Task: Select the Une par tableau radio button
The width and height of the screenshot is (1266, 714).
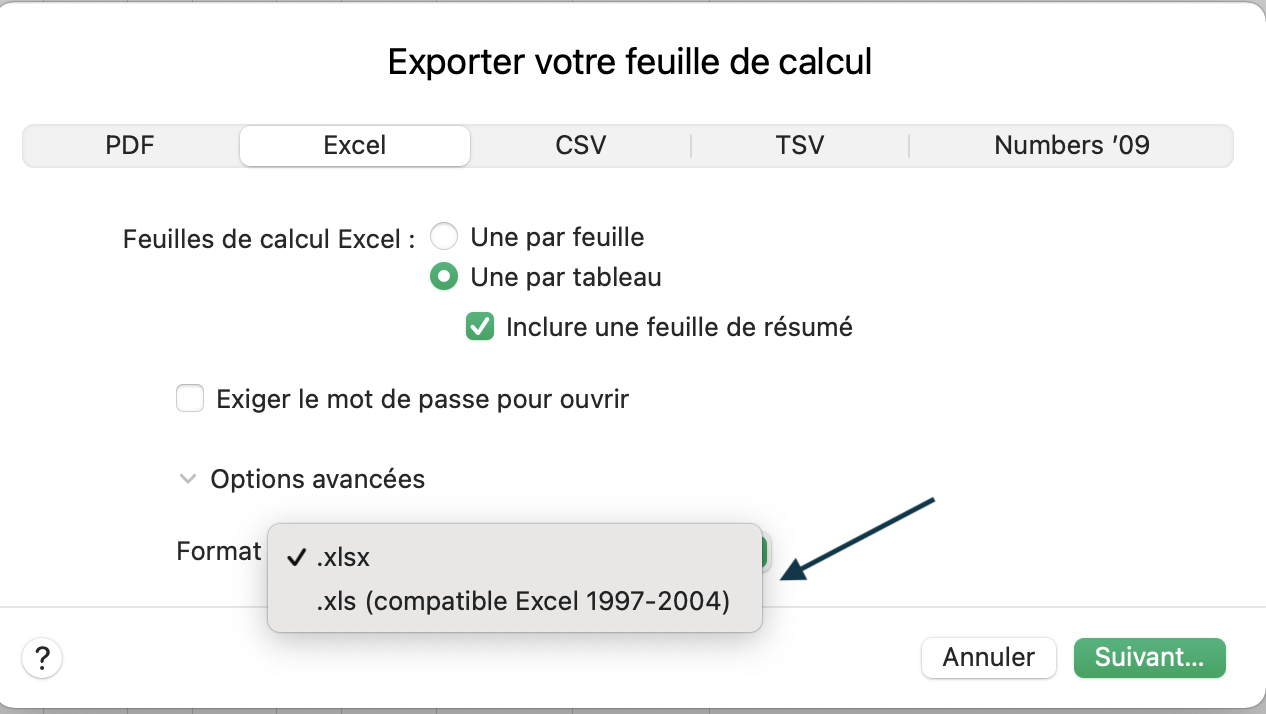Action: (x=444, y=276)
